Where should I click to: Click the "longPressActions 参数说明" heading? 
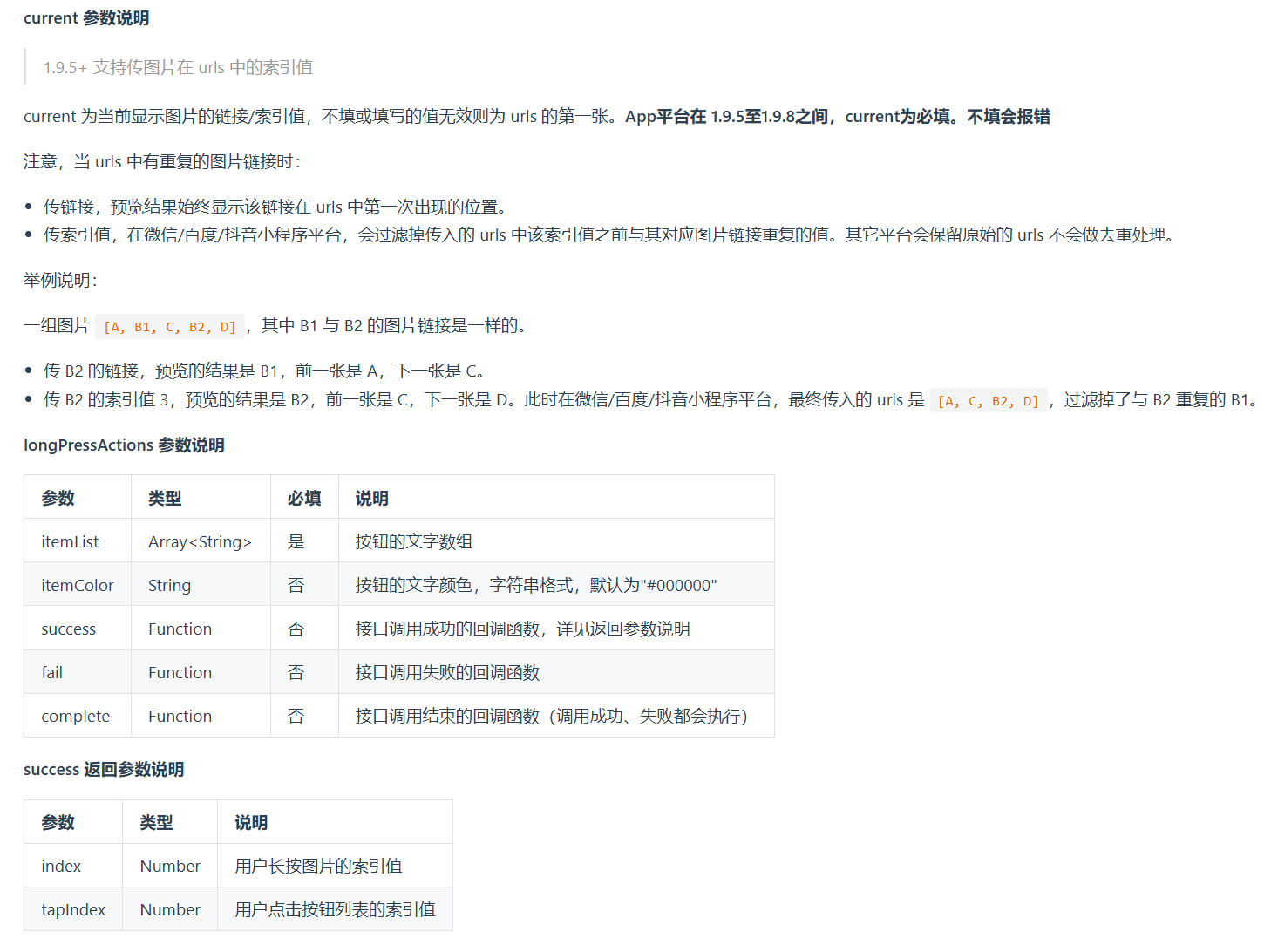click(x=123, y=445)
